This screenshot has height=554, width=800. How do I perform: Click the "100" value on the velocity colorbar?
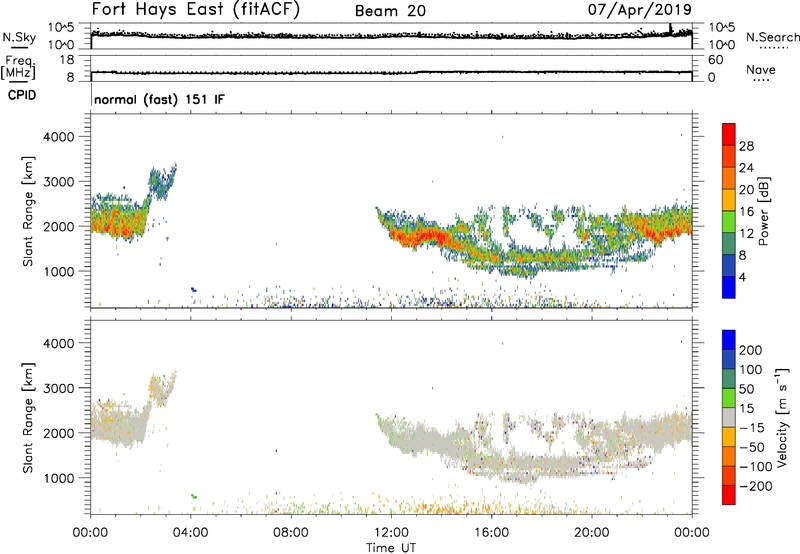click(751, 370)
